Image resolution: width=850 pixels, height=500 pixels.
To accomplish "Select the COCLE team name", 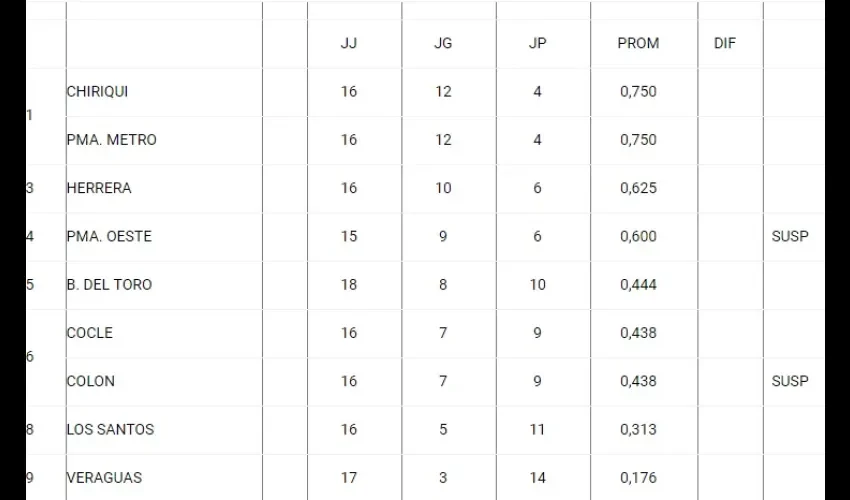I will [89, 333].
